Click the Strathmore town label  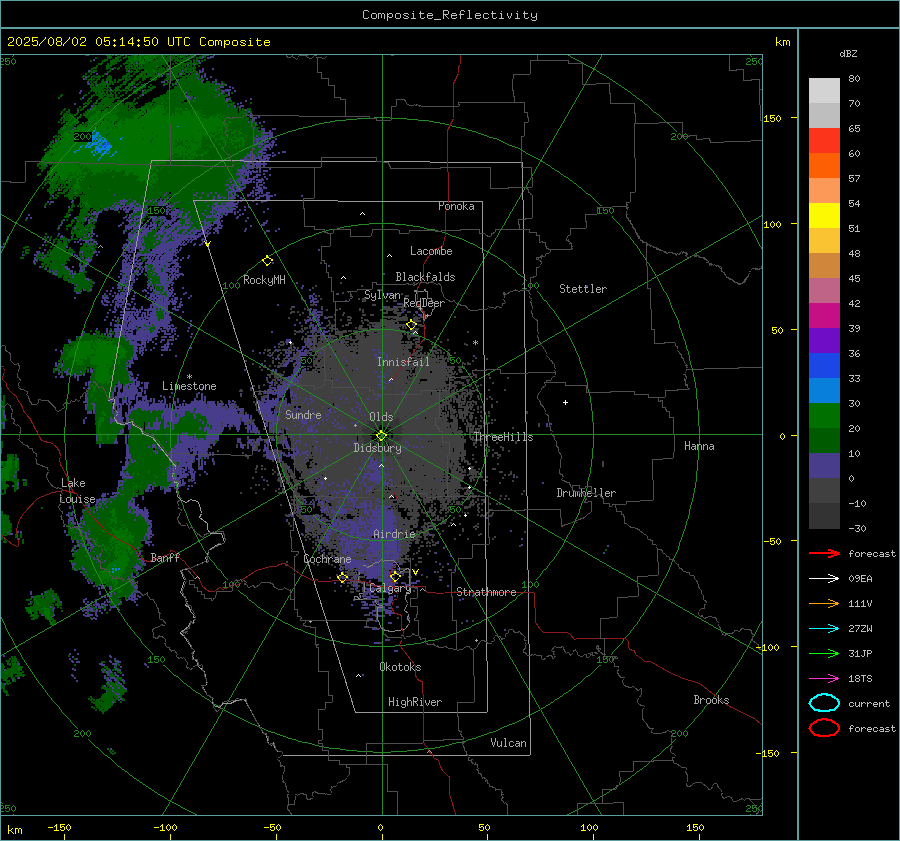point(486,592)
